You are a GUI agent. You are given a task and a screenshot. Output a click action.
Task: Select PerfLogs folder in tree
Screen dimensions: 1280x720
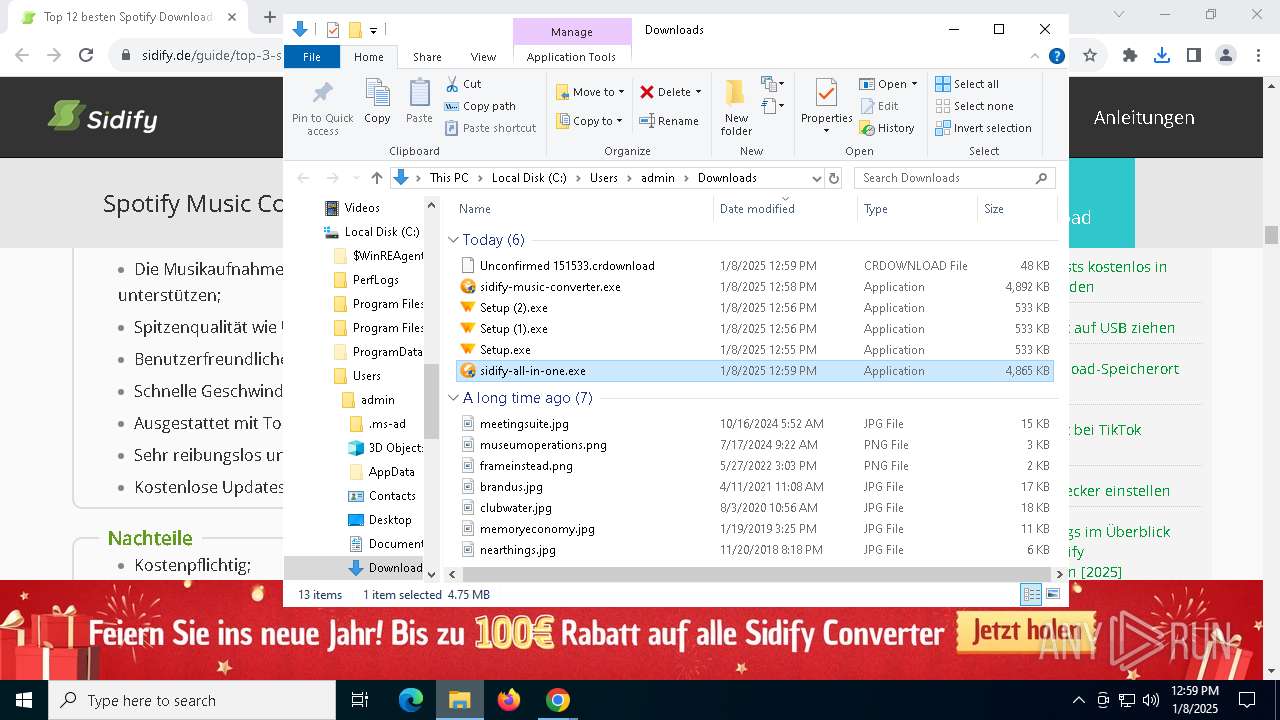point(375,280)
